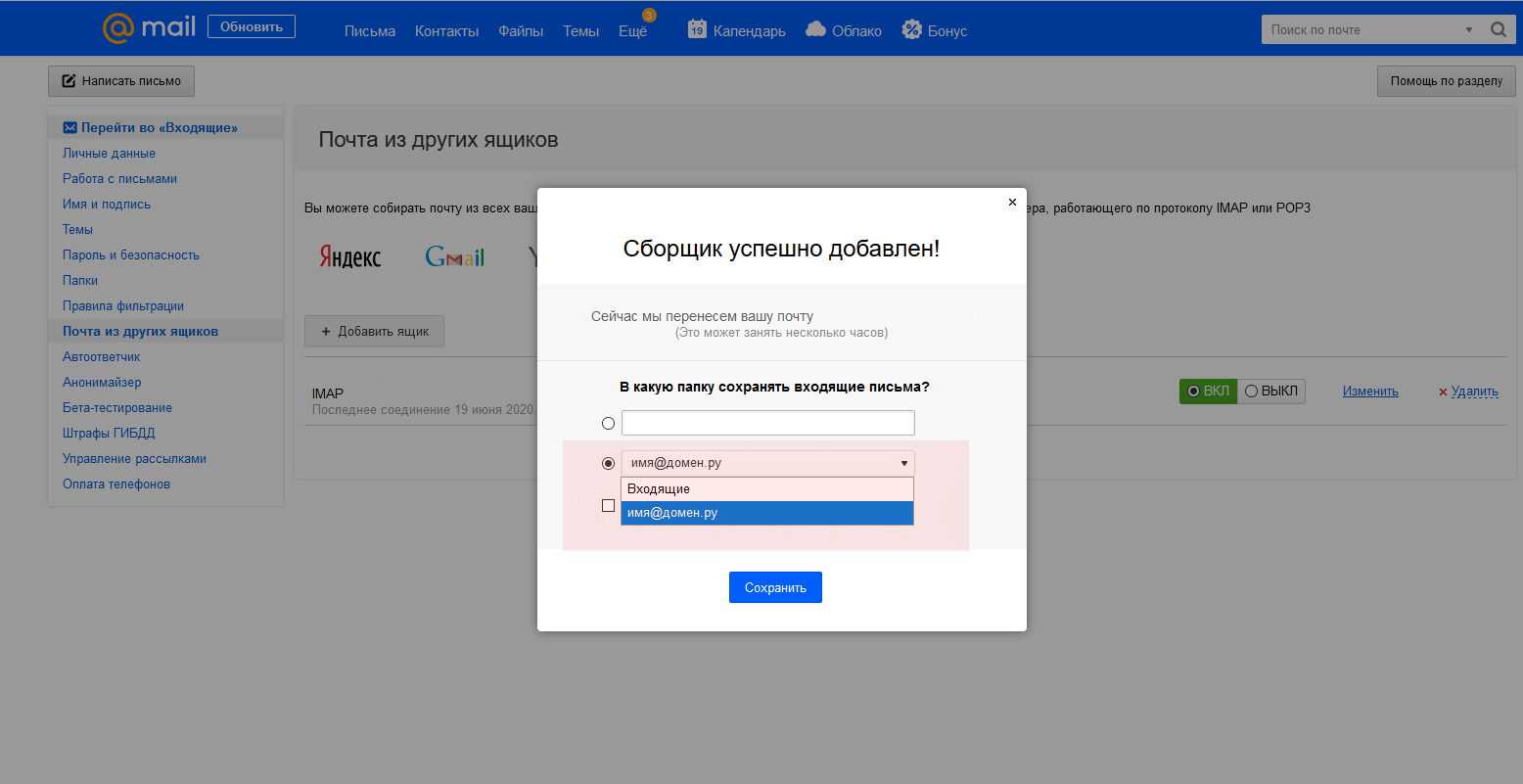Click the Yandex logo

tap(349, 256)
